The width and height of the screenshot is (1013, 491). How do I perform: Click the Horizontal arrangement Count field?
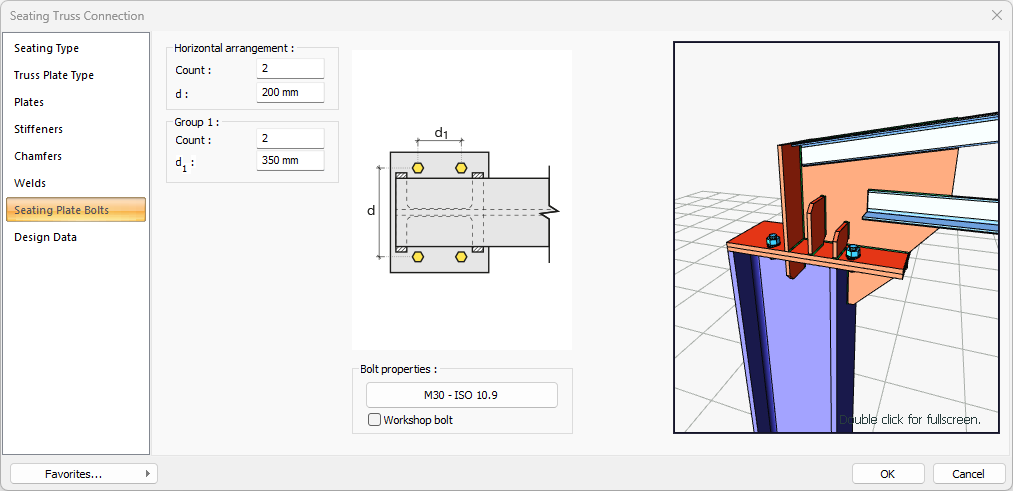(290, 69)
